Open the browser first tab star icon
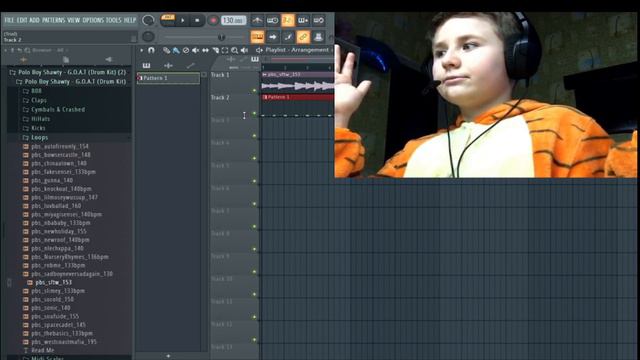 23,60
